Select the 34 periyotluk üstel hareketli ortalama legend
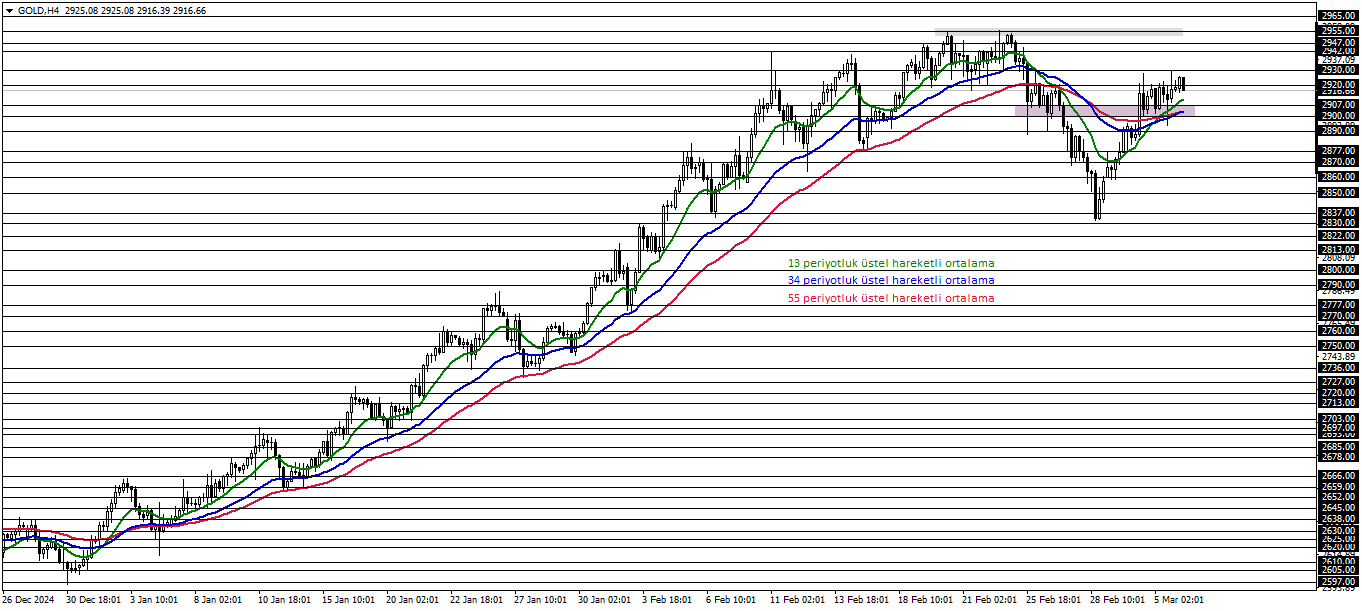Screen dimensions: 1362x611 point(891,280)
